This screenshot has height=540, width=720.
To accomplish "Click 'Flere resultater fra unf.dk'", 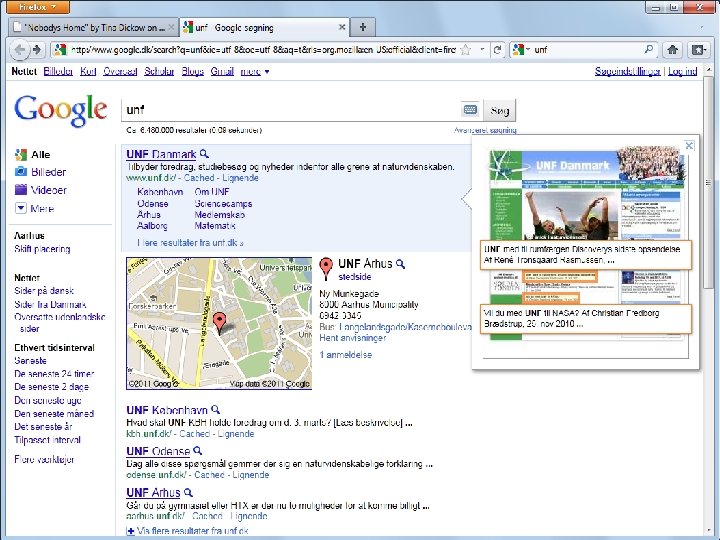I will click(191, 243).
